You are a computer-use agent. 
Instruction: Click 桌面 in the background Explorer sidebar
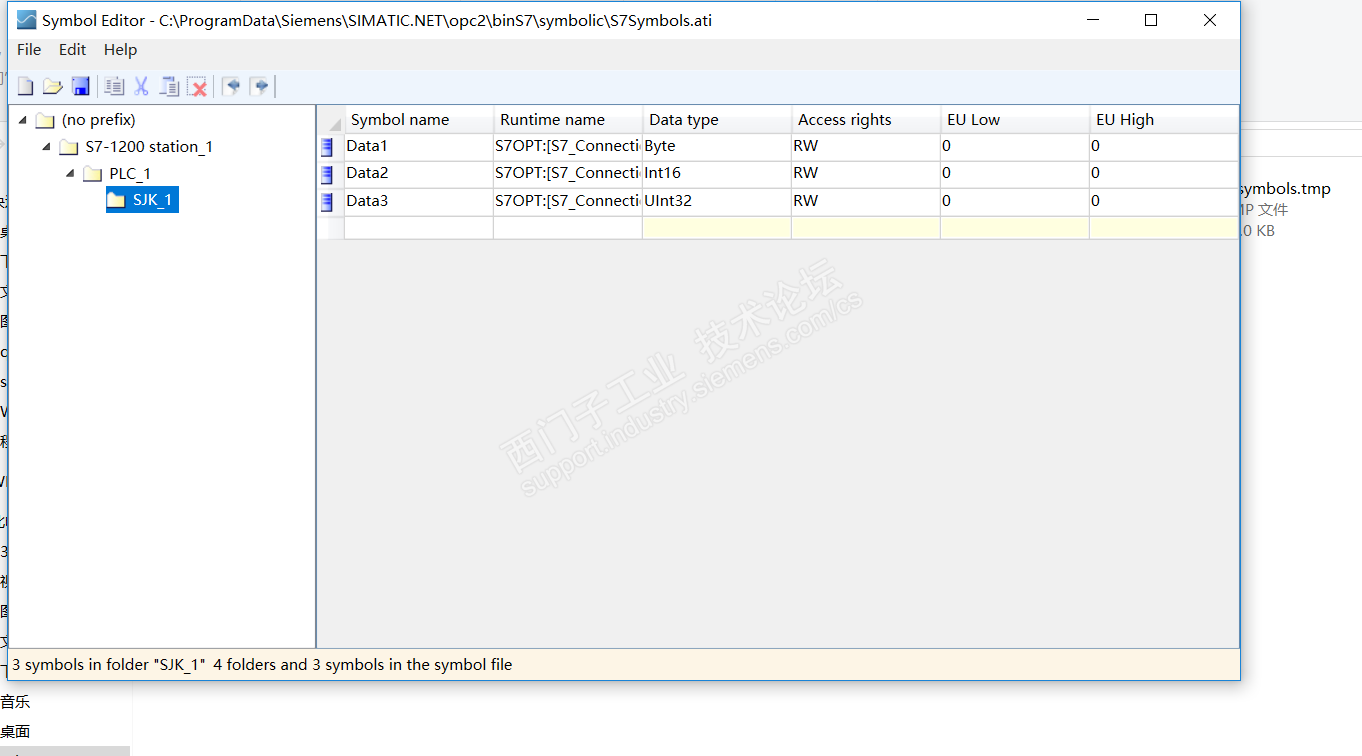tap(15, 732)
